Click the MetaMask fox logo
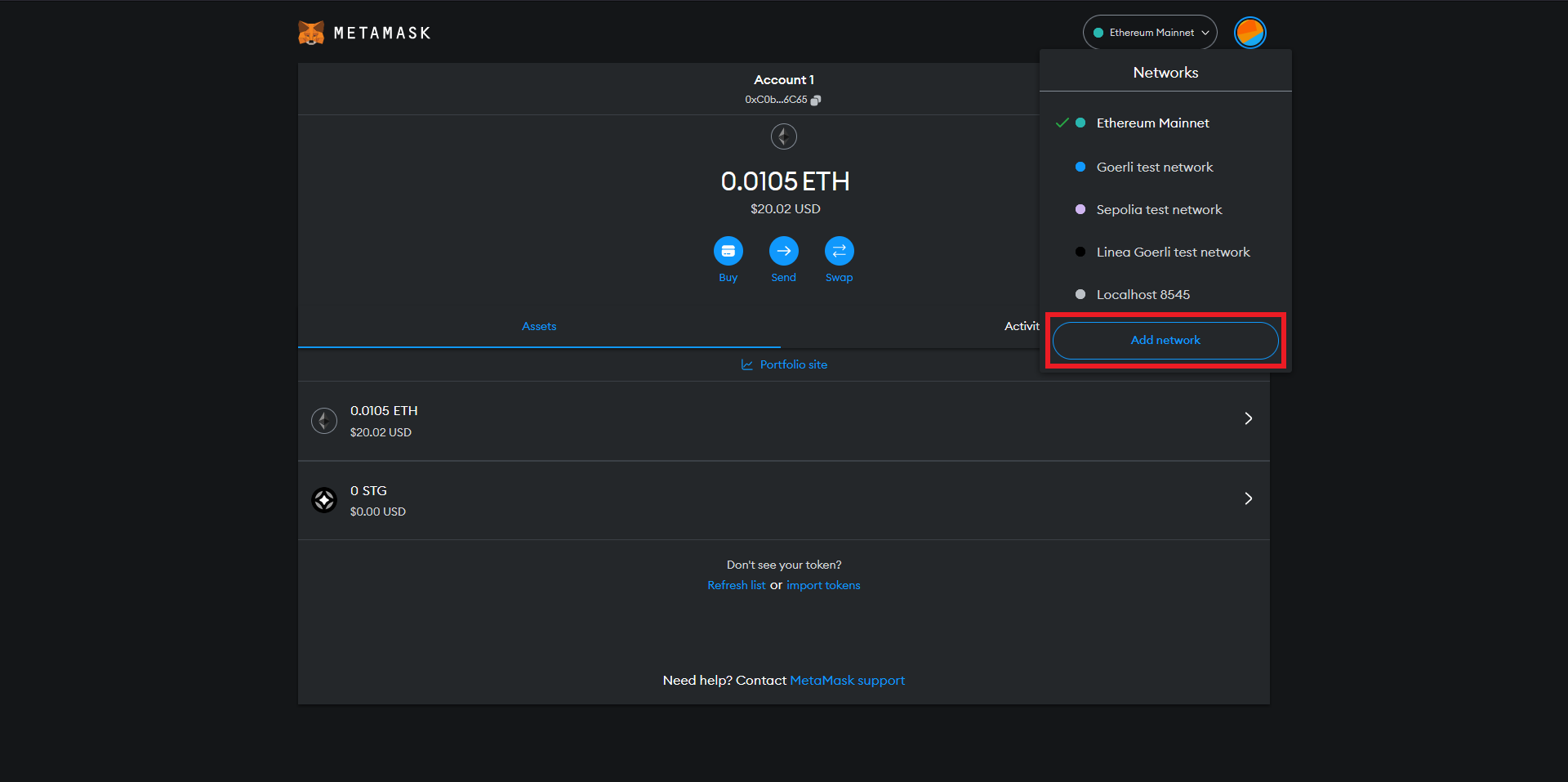 tap(311, 33)
